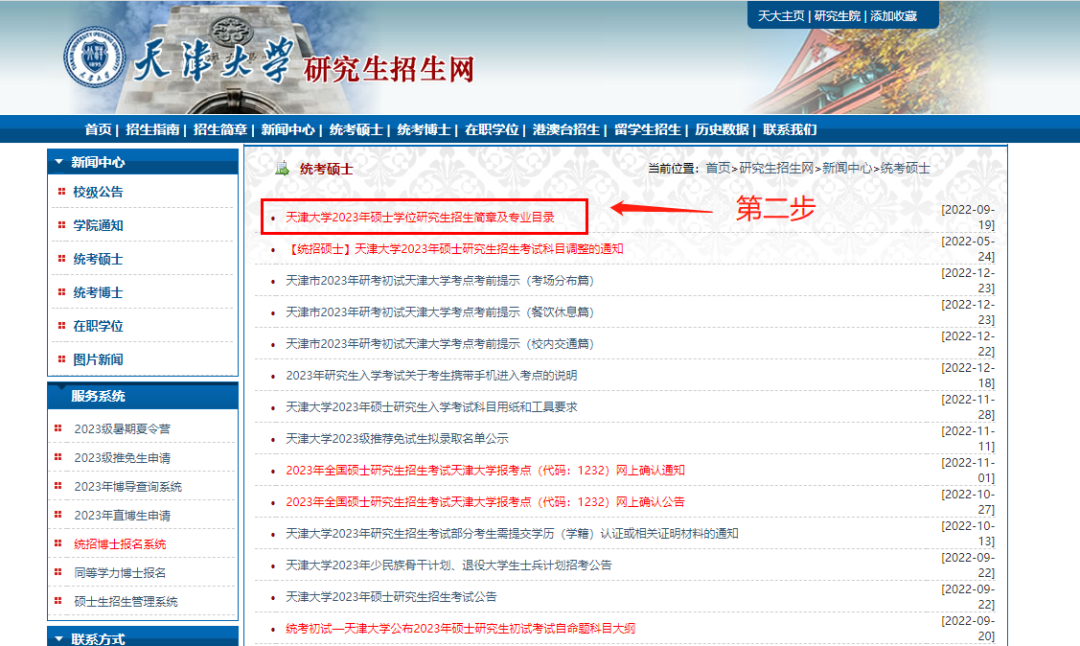Select 图片新闻 in the sidebar
Screen dimensions: 1080x646
coord(98,359)
